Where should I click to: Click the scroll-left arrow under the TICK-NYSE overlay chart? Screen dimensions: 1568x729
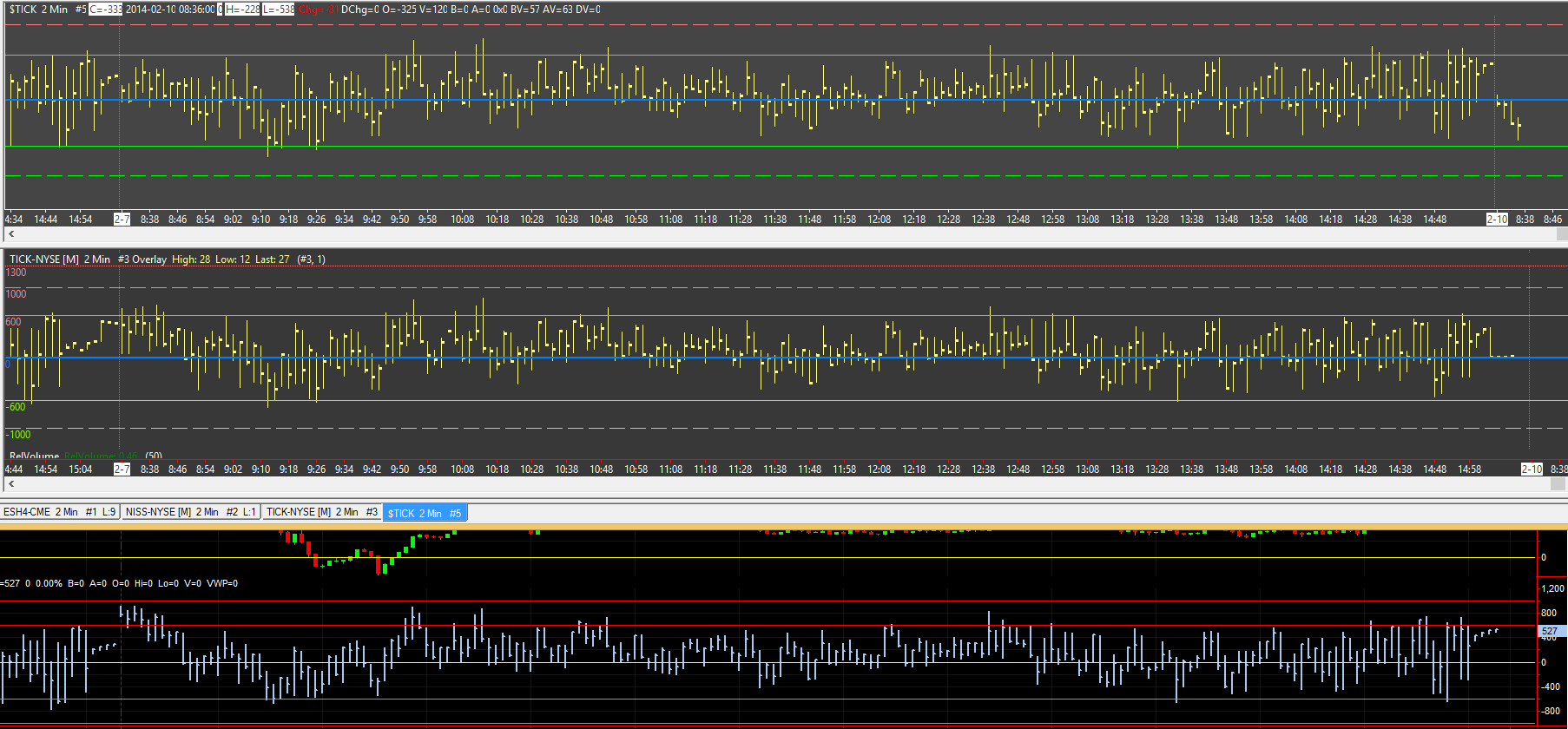[11, 483]
